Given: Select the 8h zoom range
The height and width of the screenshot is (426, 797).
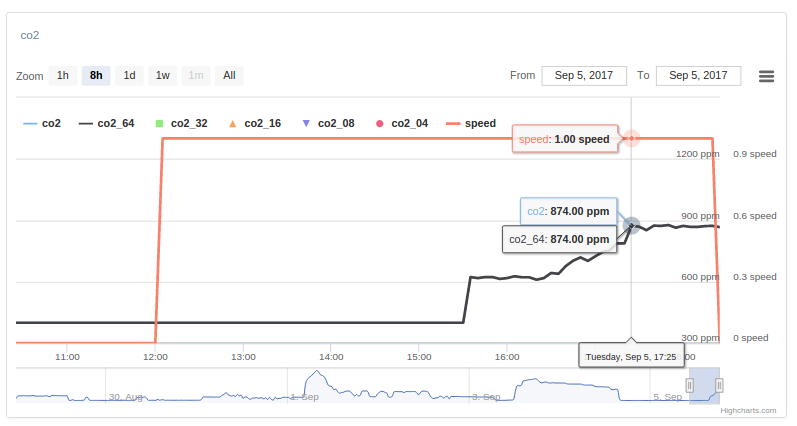Looking at the screenshot, I should point(96,75).
